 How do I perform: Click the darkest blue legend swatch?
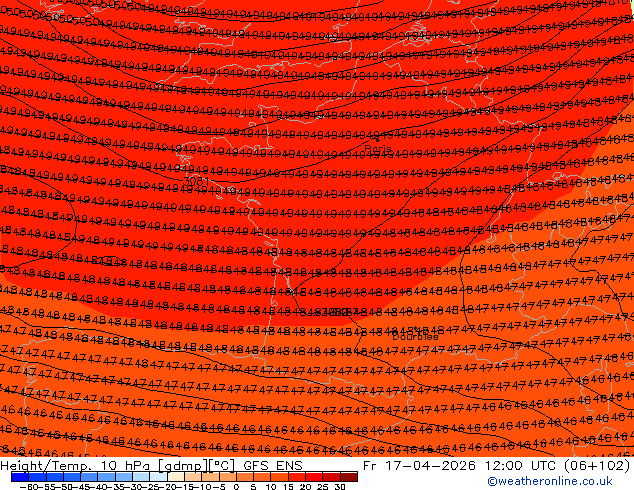pos(20,477)
